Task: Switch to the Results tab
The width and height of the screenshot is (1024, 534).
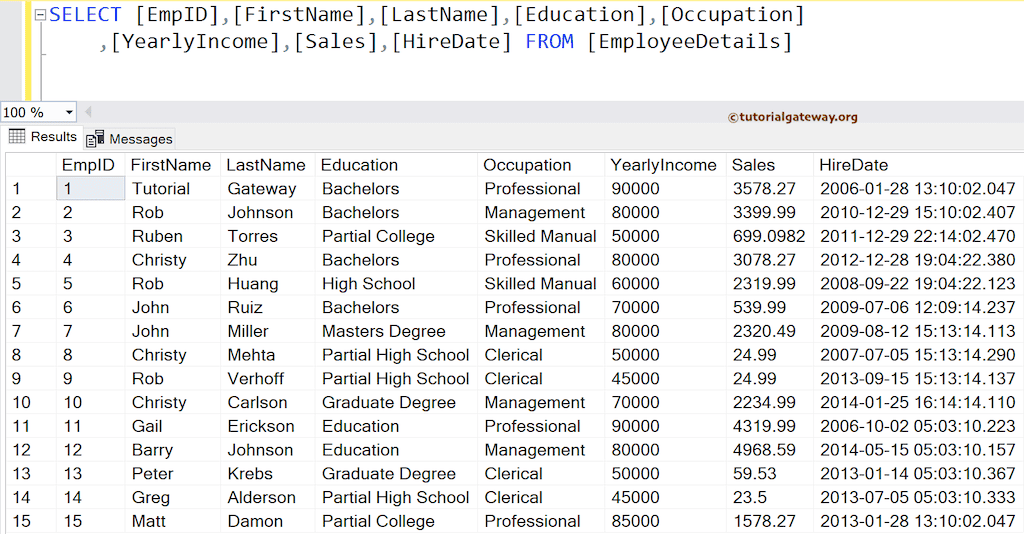Action: [42, 137]
